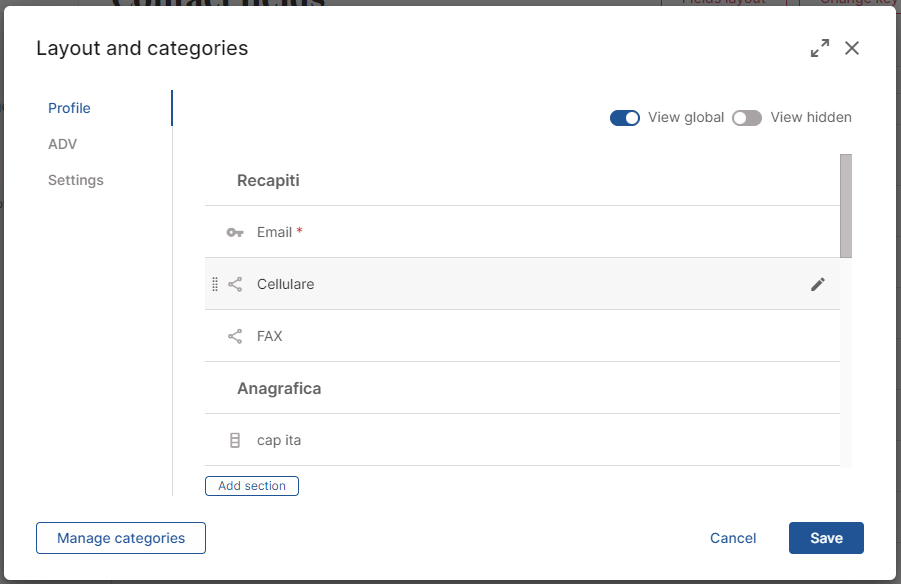This screenshot has height=584, width=901.
Task: Select the Anagrafica section header
Action: pyautogui.click(x=279, y=388)
